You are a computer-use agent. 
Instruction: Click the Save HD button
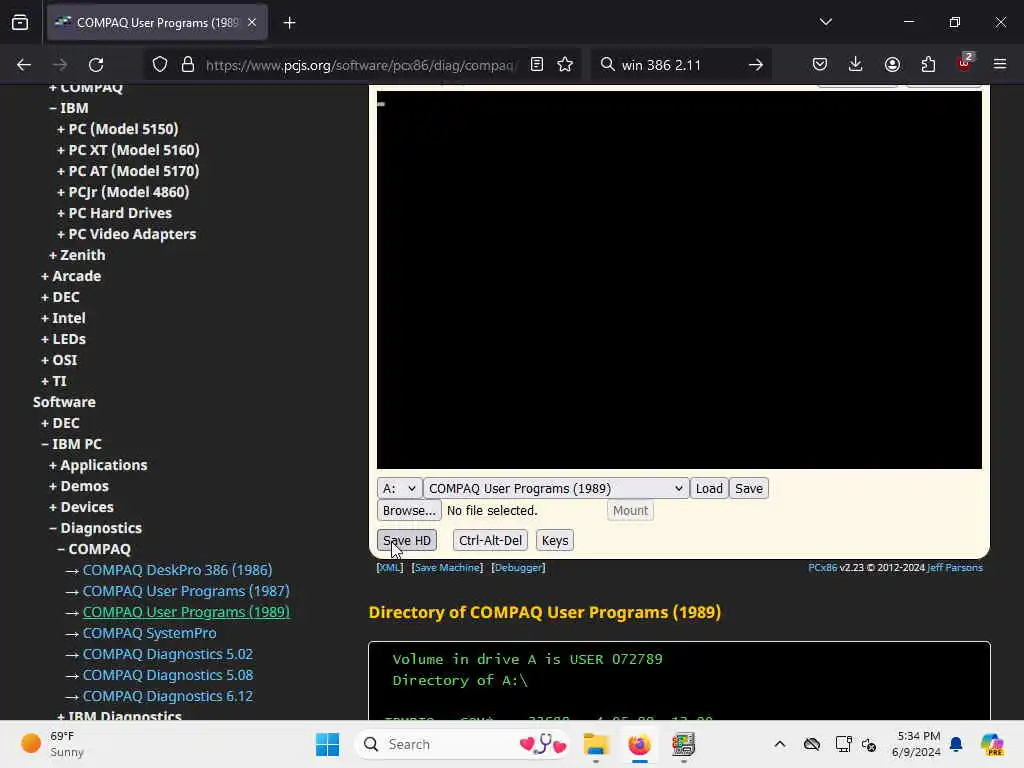coord(406,540)
